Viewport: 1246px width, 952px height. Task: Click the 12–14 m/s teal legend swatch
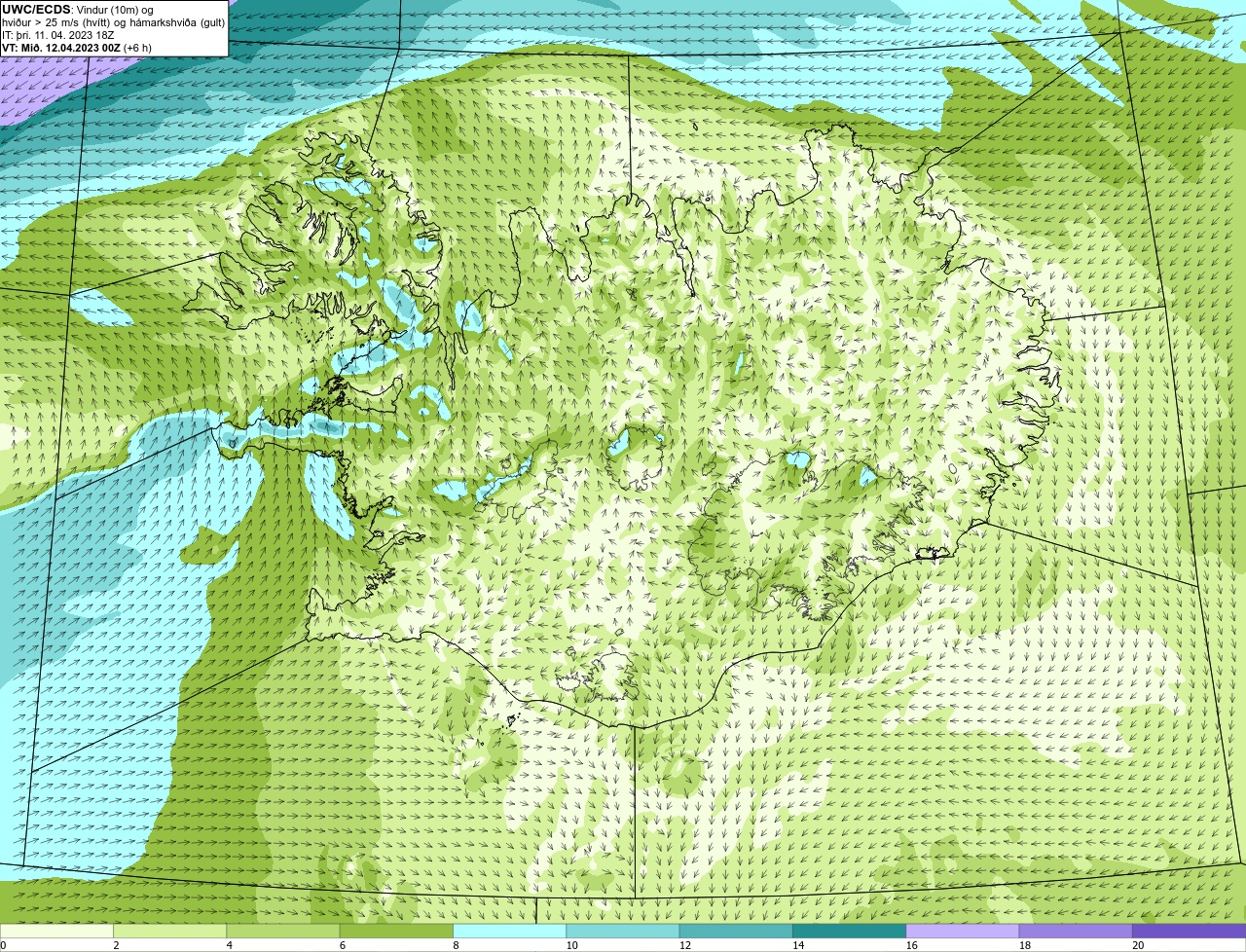[x=736, y=932]
